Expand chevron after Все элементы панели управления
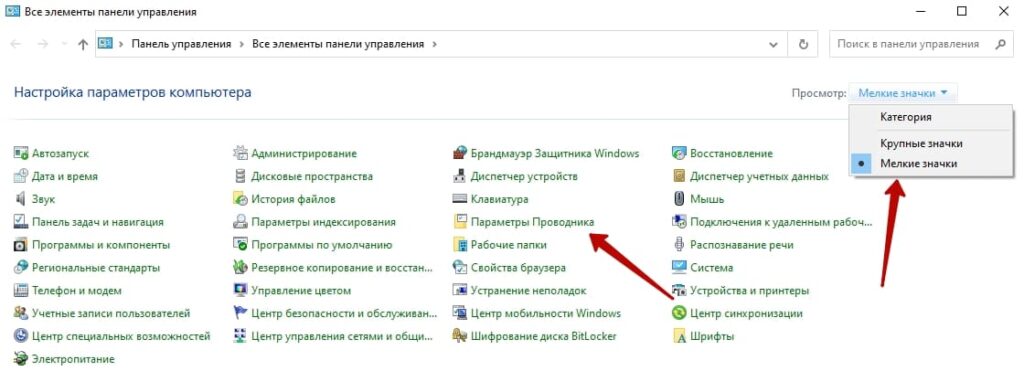The image size is (1024, 371). 435,44
